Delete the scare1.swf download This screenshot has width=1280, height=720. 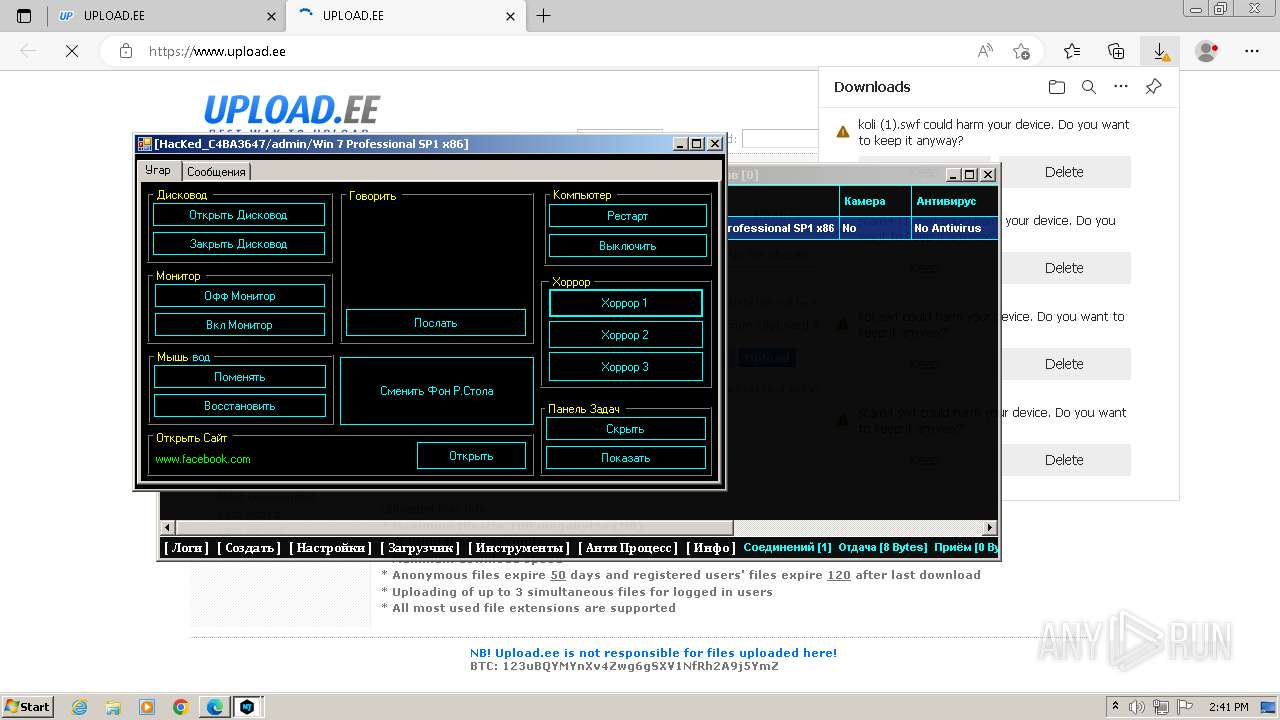[x=1064, y=460]
